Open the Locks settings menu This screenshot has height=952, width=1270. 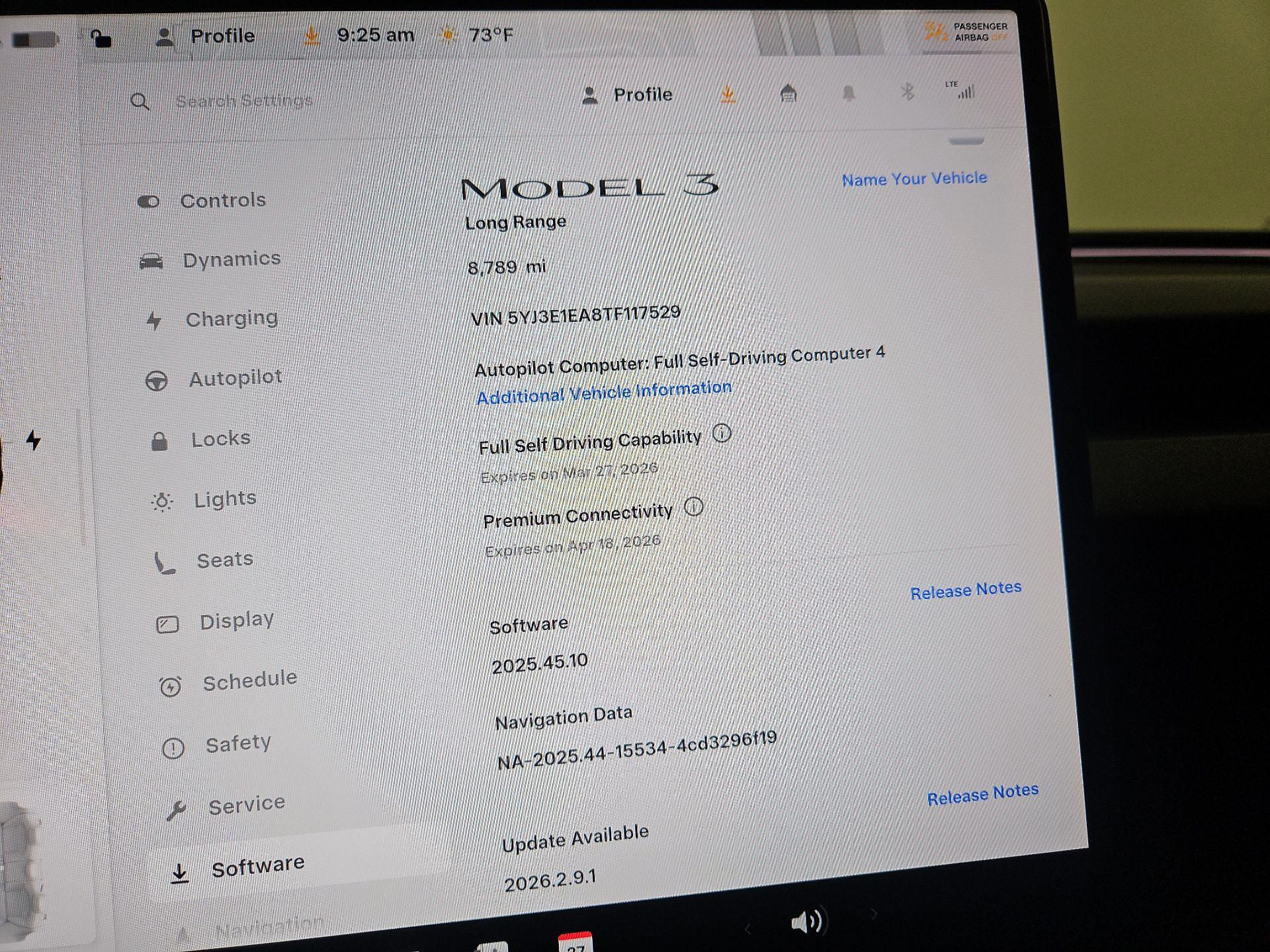click(x=200, y=440)
